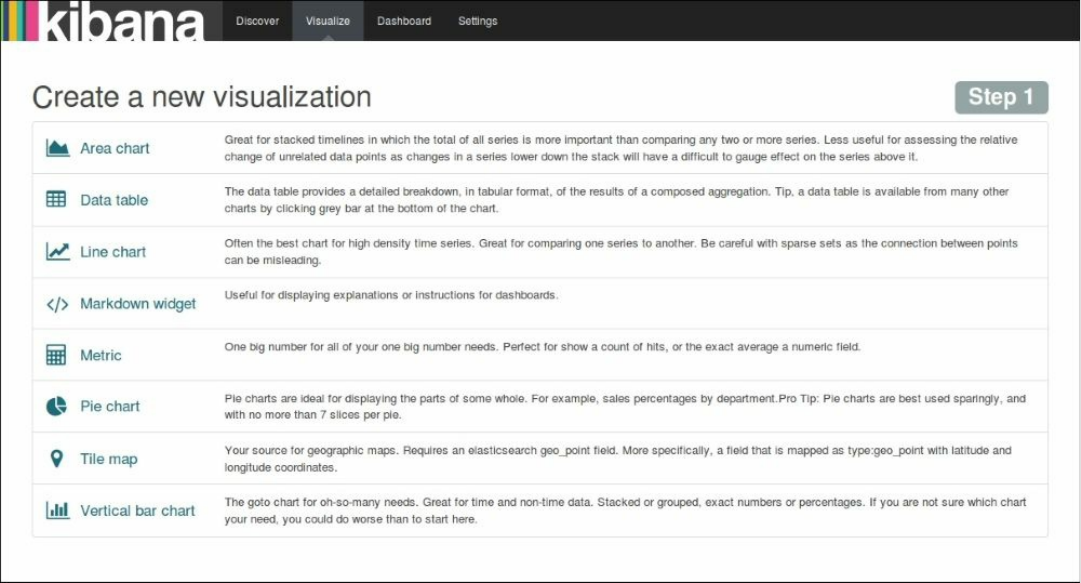Go to the Dashboard tab
The image size is (1081, 583).
point(404,21)
